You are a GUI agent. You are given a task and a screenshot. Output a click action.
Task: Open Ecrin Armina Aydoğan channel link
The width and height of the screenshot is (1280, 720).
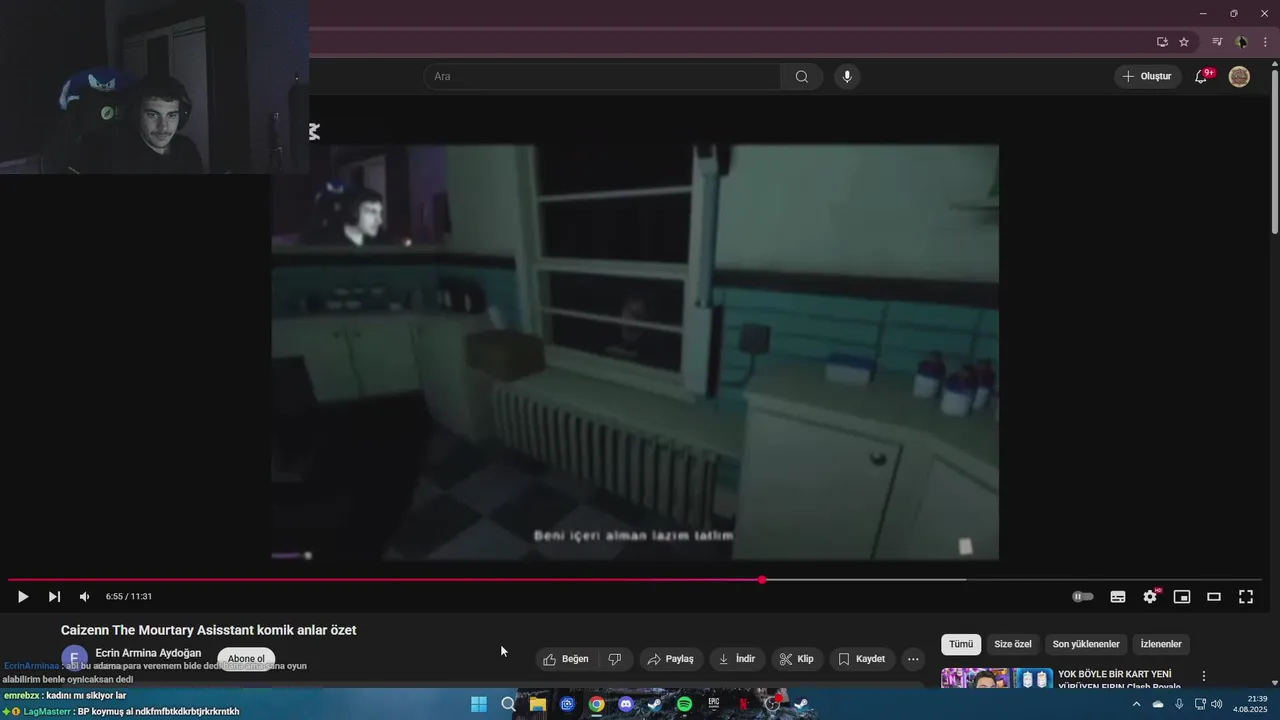click(x=148, y=653)
